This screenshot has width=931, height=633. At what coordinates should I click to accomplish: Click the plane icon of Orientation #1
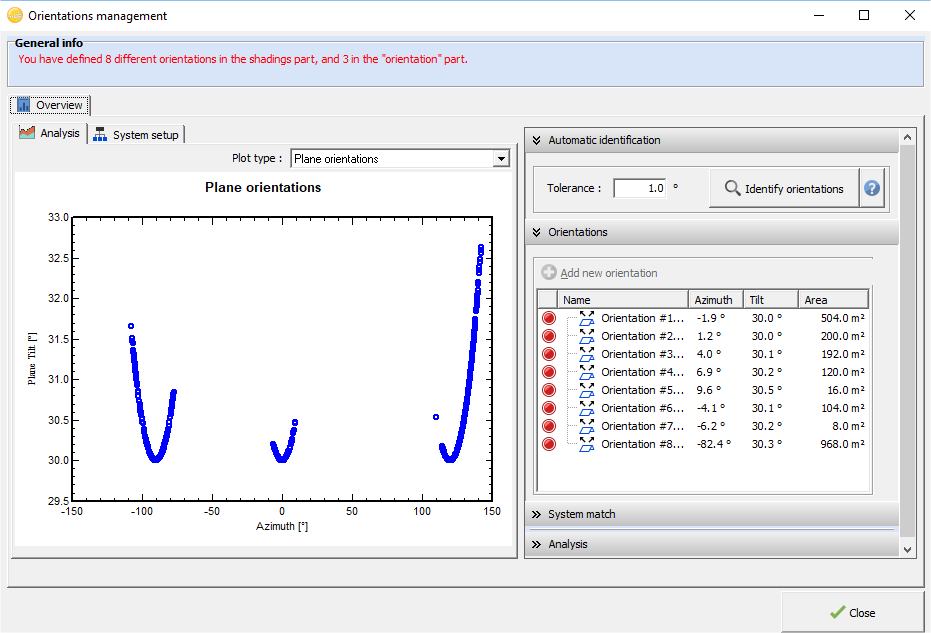pos(587,318)
